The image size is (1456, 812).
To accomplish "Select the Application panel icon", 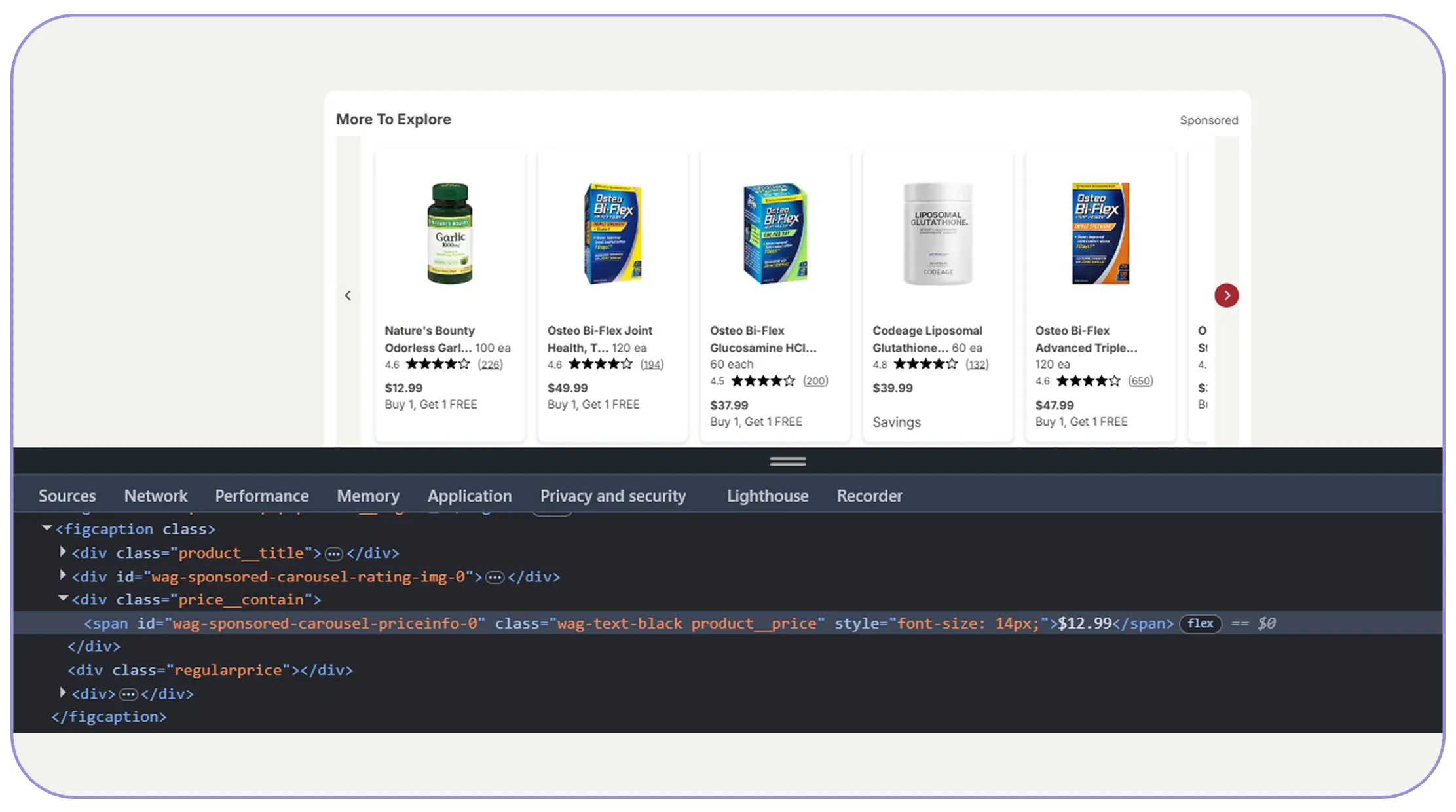I will 469,496.
